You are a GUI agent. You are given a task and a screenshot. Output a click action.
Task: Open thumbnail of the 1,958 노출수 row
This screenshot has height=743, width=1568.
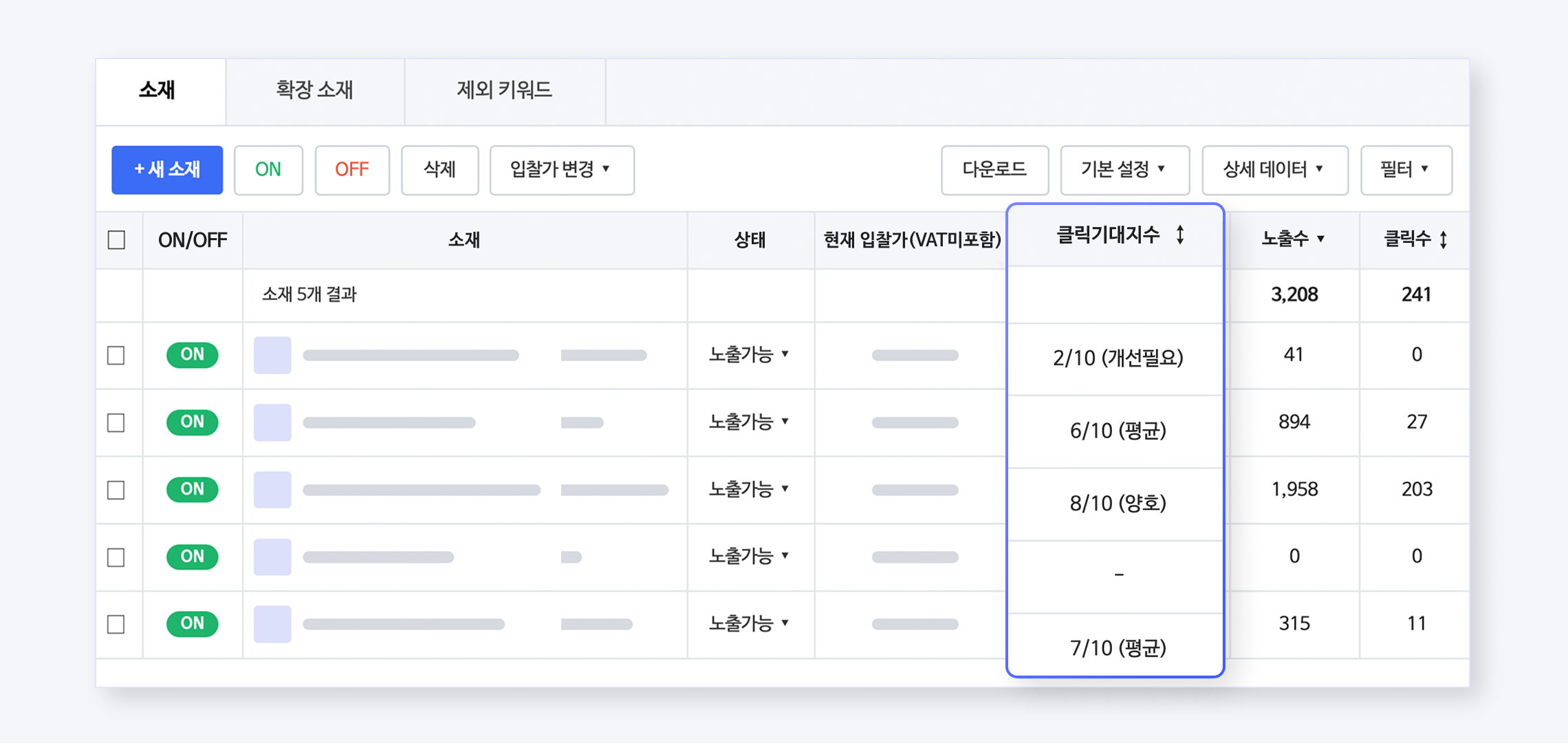pyautogui.click(x=272, y=489)
